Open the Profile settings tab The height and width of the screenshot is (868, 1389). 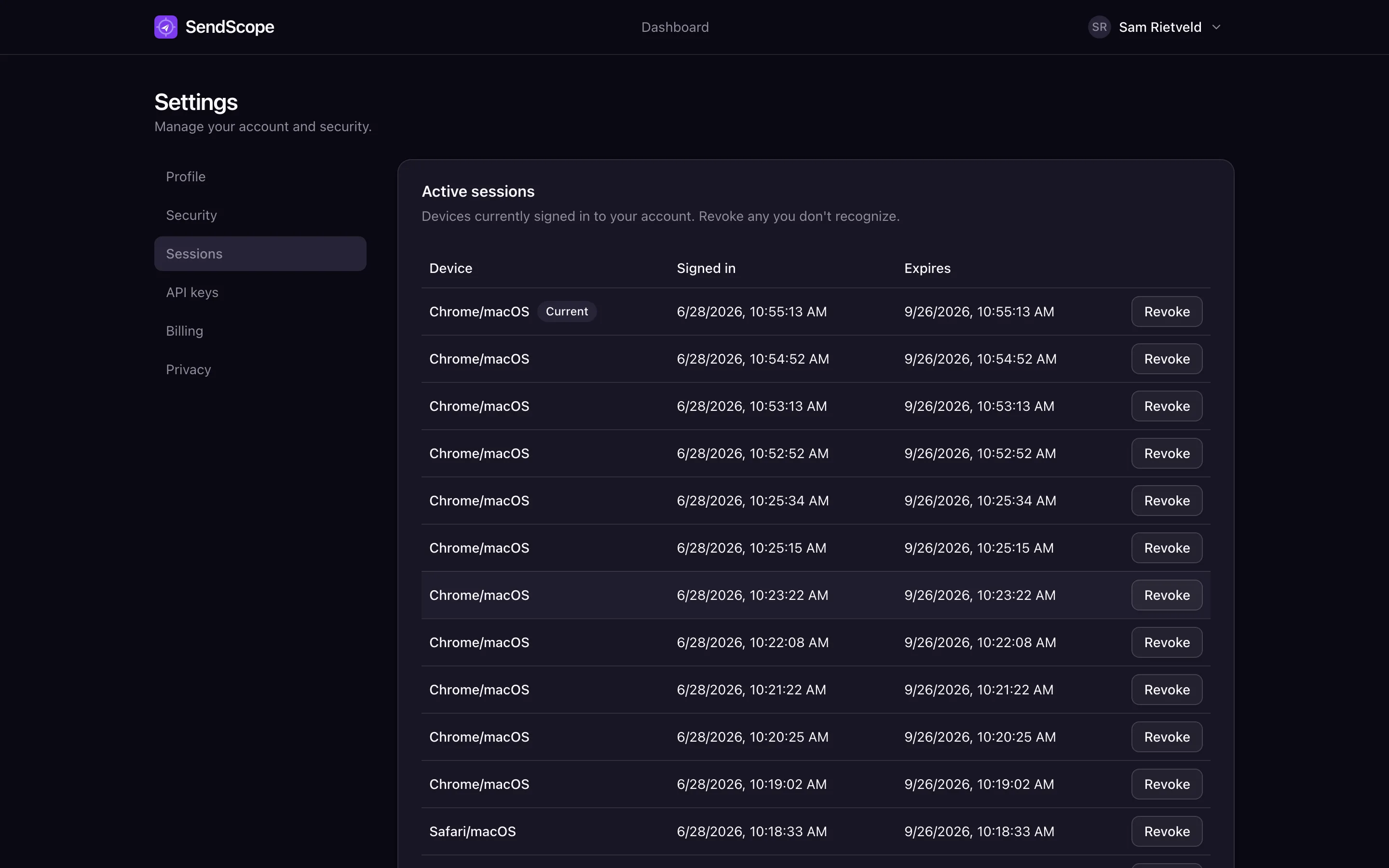[x=260, y=176]
